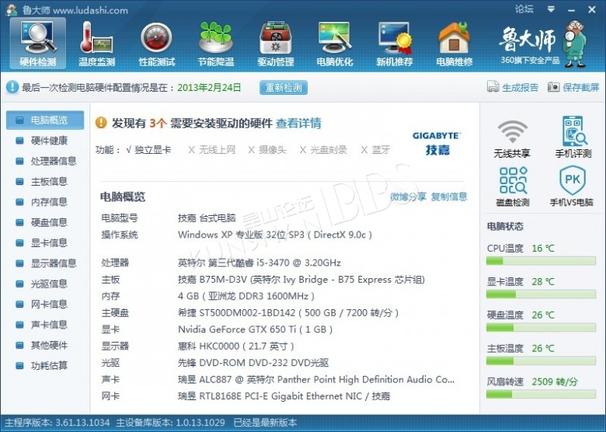Image resolution: width=606 pixels, height=432 pixels.
Task: Click the CPU温度 progress bar
Action: [541, 261]
